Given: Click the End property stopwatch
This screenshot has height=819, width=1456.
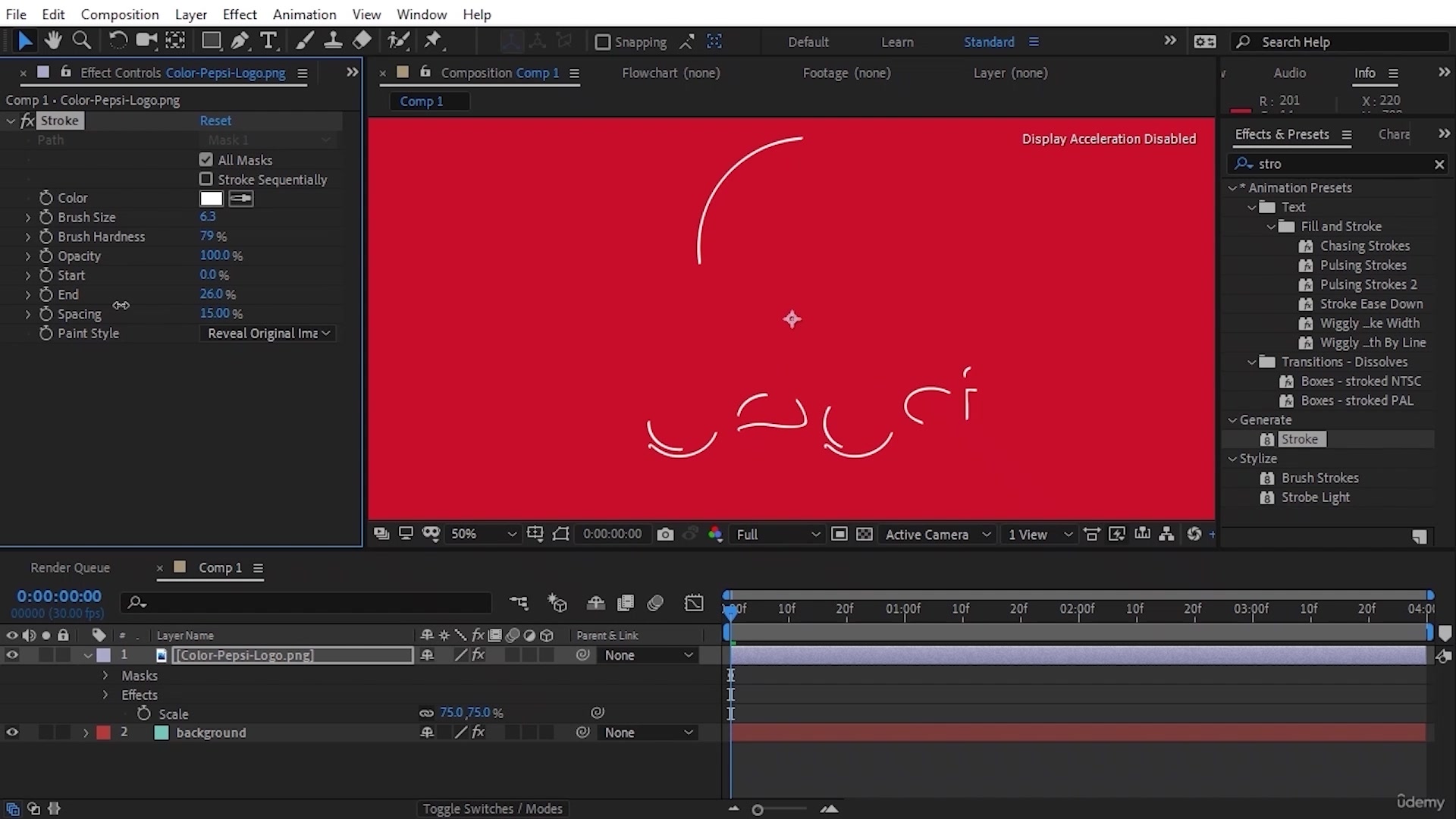Looking at the screenshot, I should (x=46, y=294).
